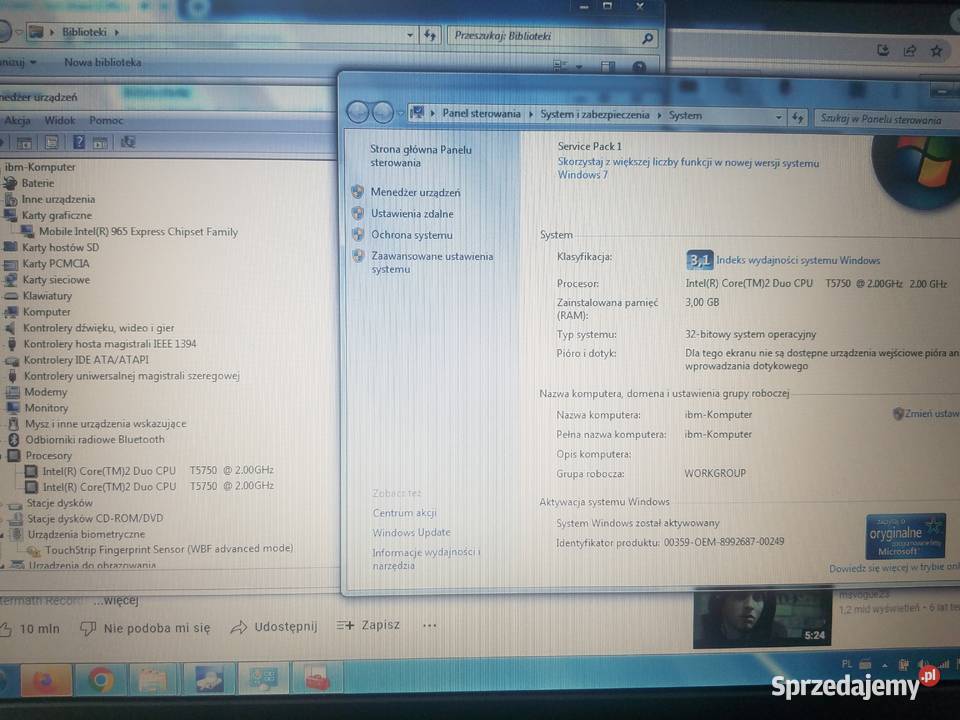This screenshot has width=960, height=720.
Task: Click refresh button in Biblioteki address bar
Action: coord(430,36)
